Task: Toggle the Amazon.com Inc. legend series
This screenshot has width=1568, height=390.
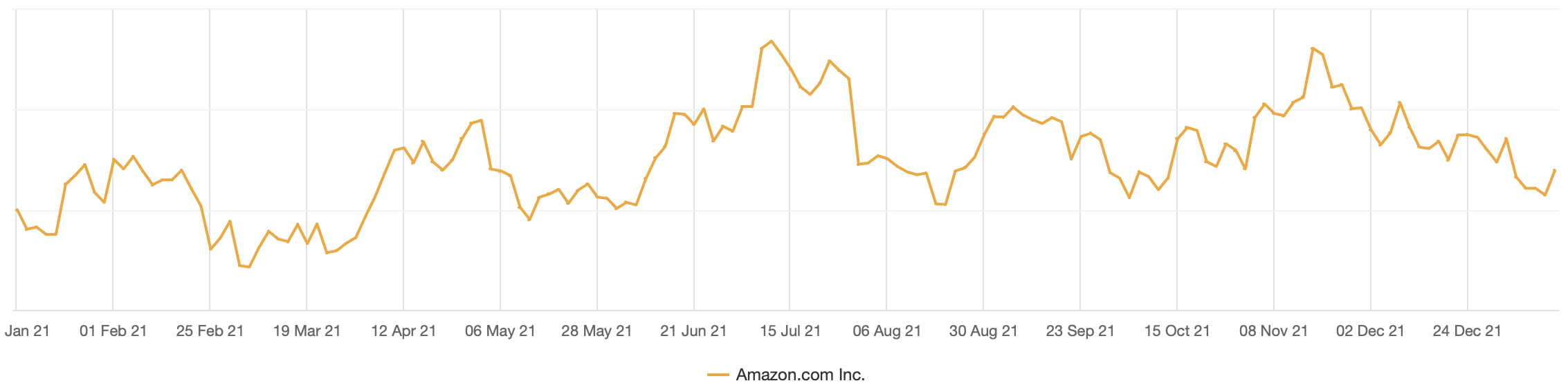Action: [x=800, y=375]
